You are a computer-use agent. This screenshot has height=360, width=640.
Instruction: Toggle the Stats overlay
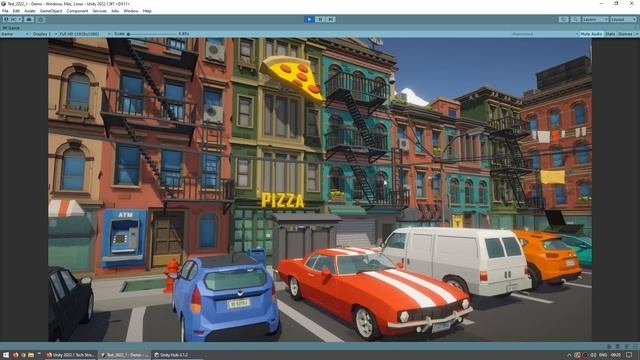(x=610, y=34)
